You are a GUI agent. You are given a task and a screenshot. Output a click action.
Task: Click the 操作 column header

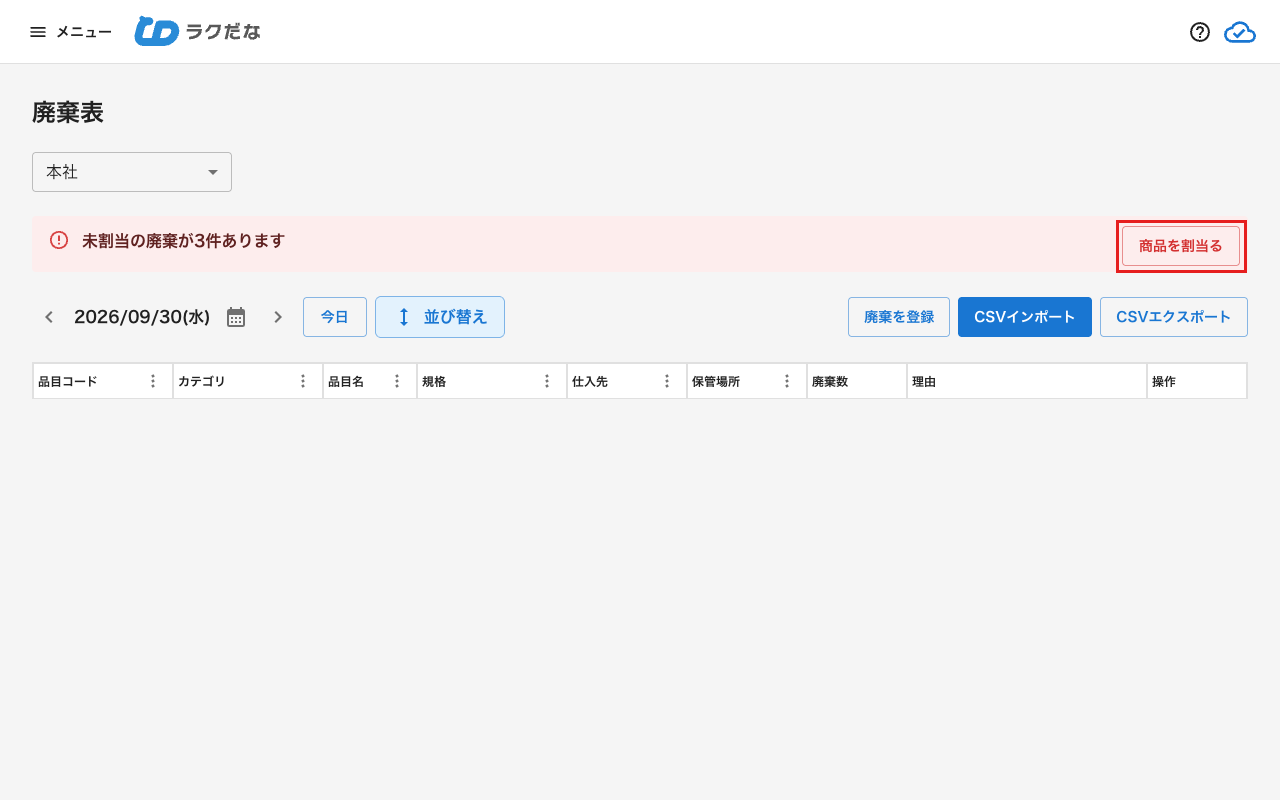[1197, 381]
